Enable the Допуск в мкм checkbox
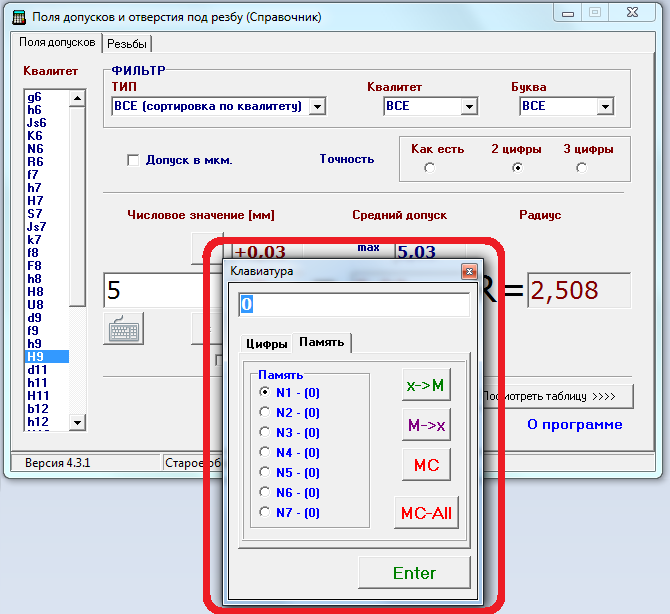Screen dimensions: 670x614 133,160
